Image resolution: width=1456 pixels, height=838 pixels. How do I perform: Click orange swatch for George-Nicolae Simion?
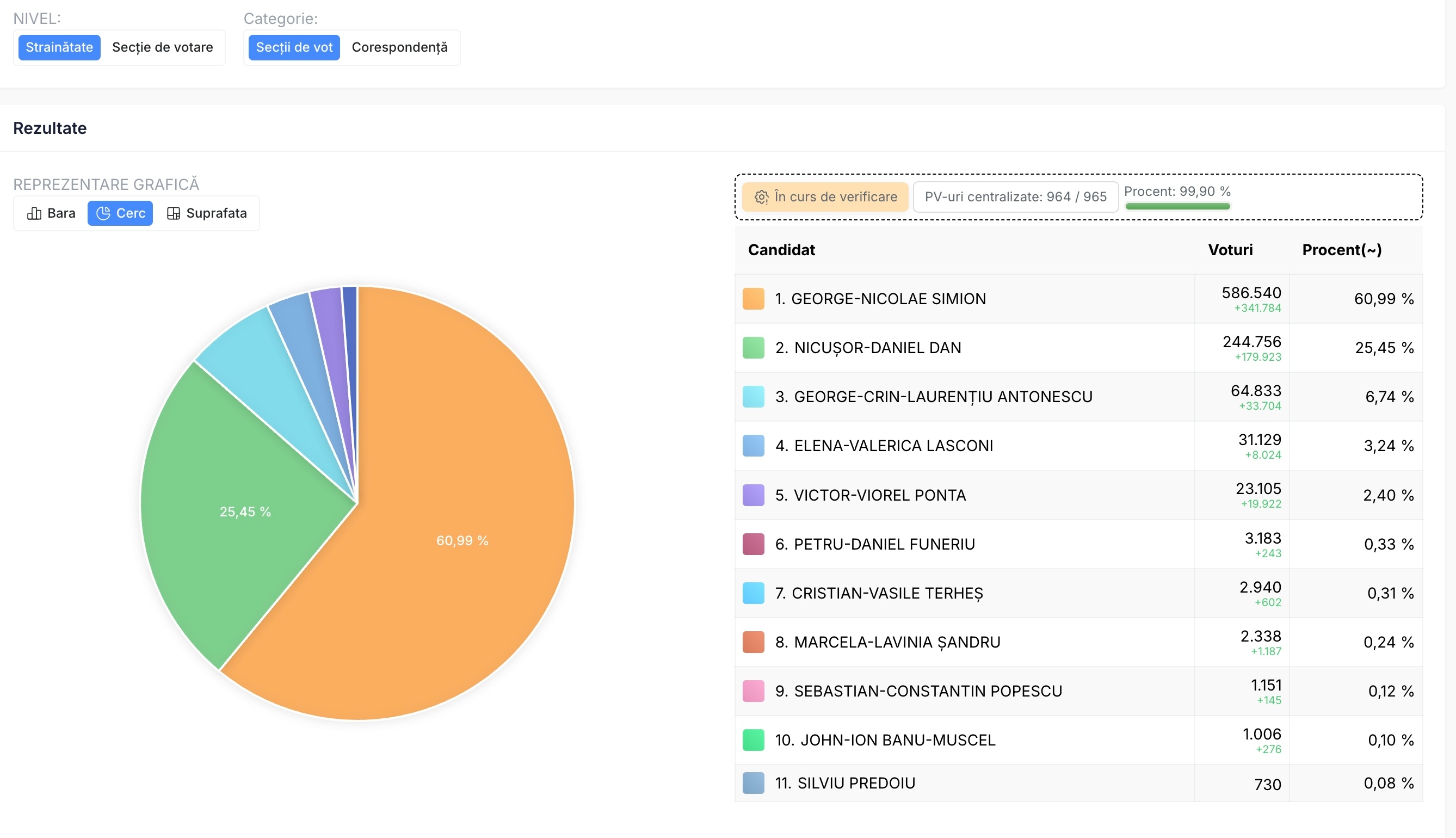(754, 299)
